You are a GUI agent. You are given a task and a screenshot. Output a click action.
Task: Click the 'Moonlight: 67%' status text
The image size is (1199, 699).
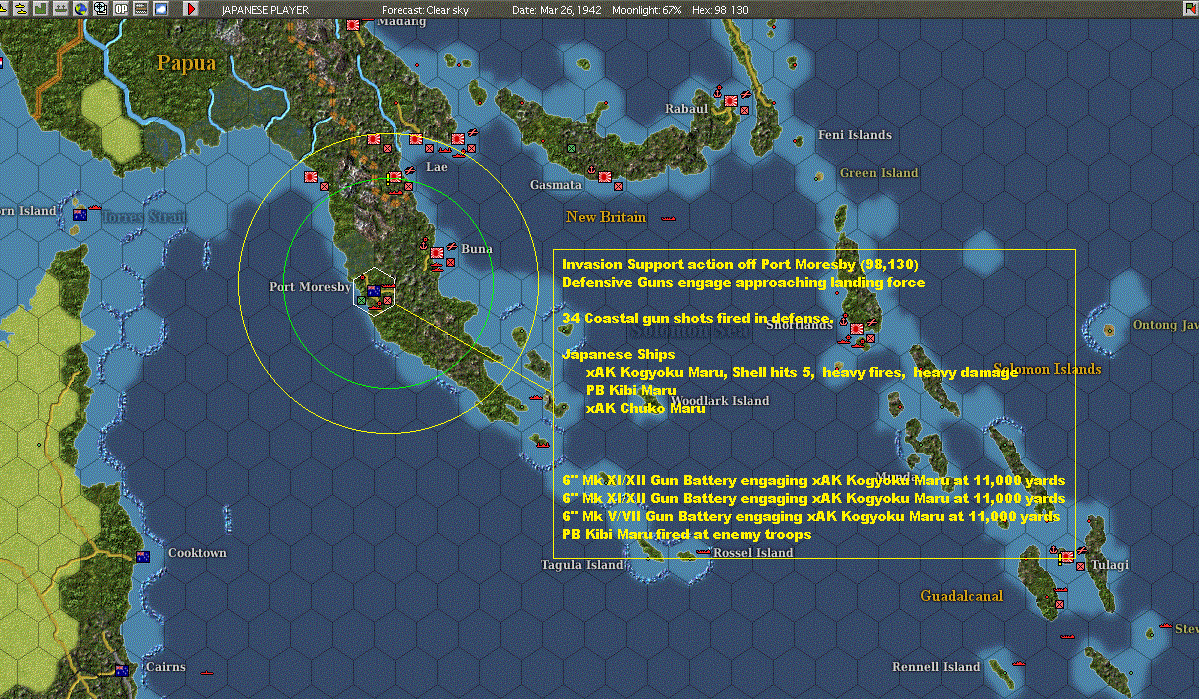[x=646, y=10]
